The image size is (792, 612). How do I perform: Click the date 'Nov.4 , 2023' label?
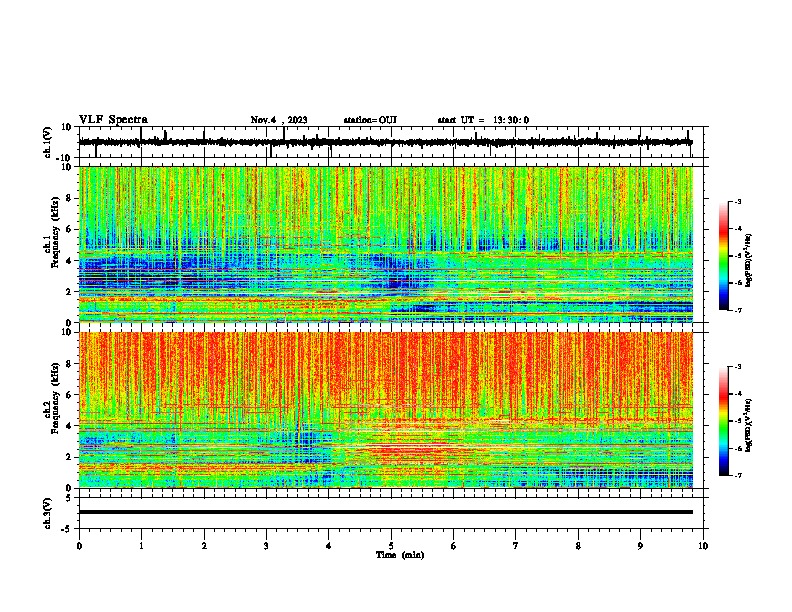279,120
